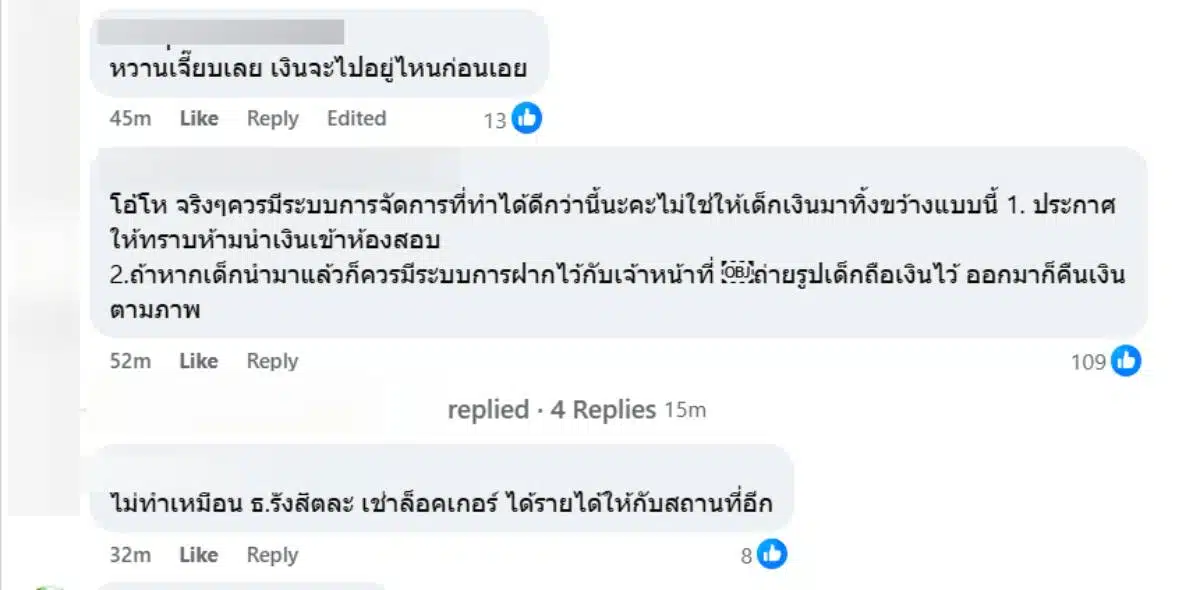This screenshot has height=590, width=1200.
Task: Show who reacted via the 13 count
Action: 495,120
